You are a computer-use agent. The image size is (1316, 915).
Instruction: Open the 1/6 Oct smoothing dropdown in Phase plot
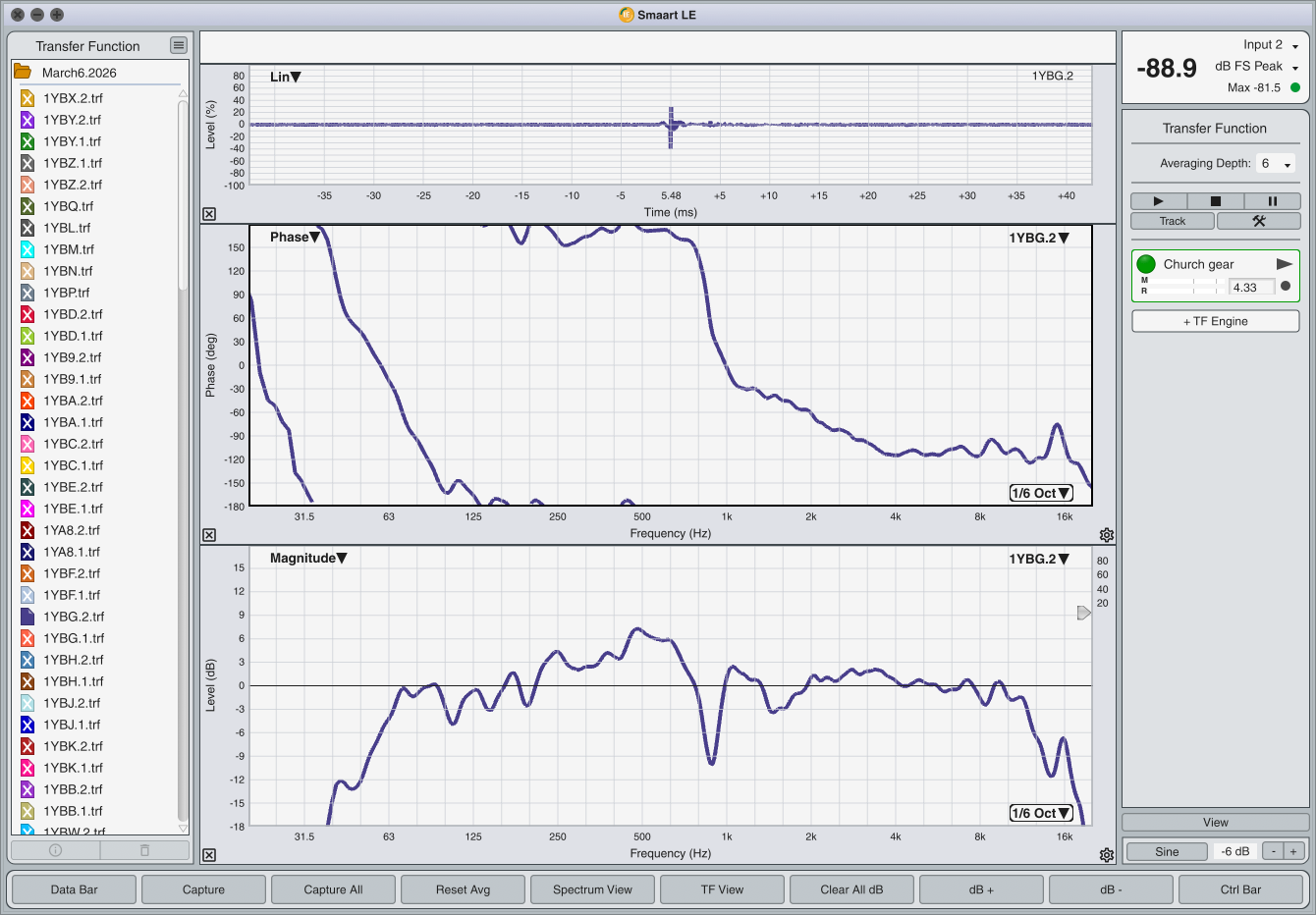tap(1041, 493)
